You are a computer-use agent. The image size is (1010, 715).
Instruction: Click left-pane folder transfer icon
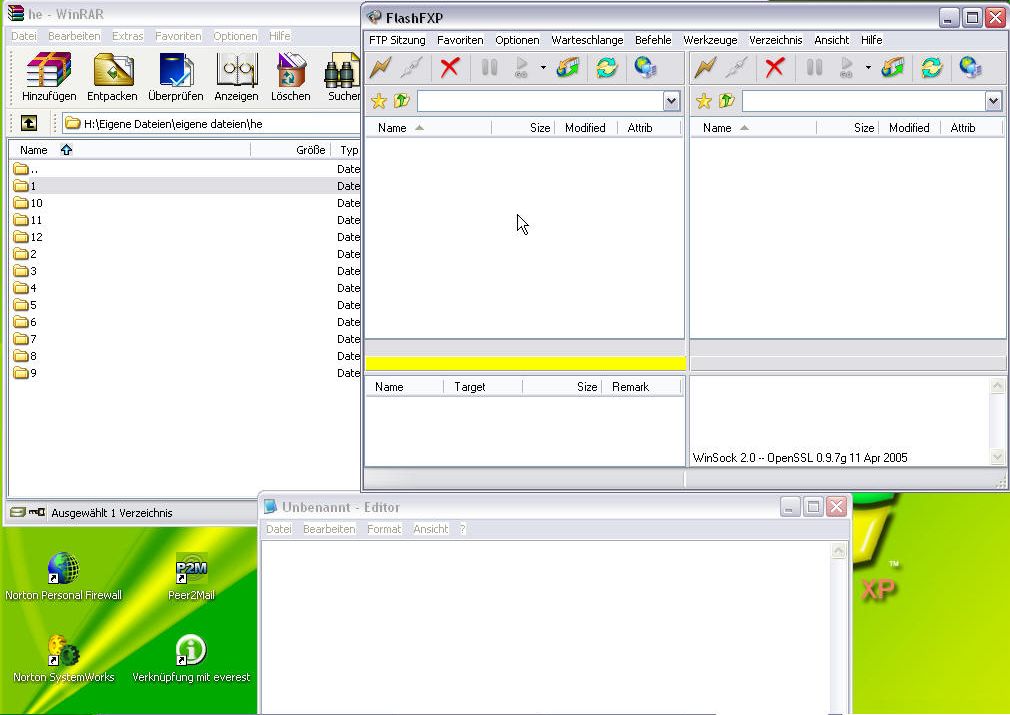pos(567,67)
